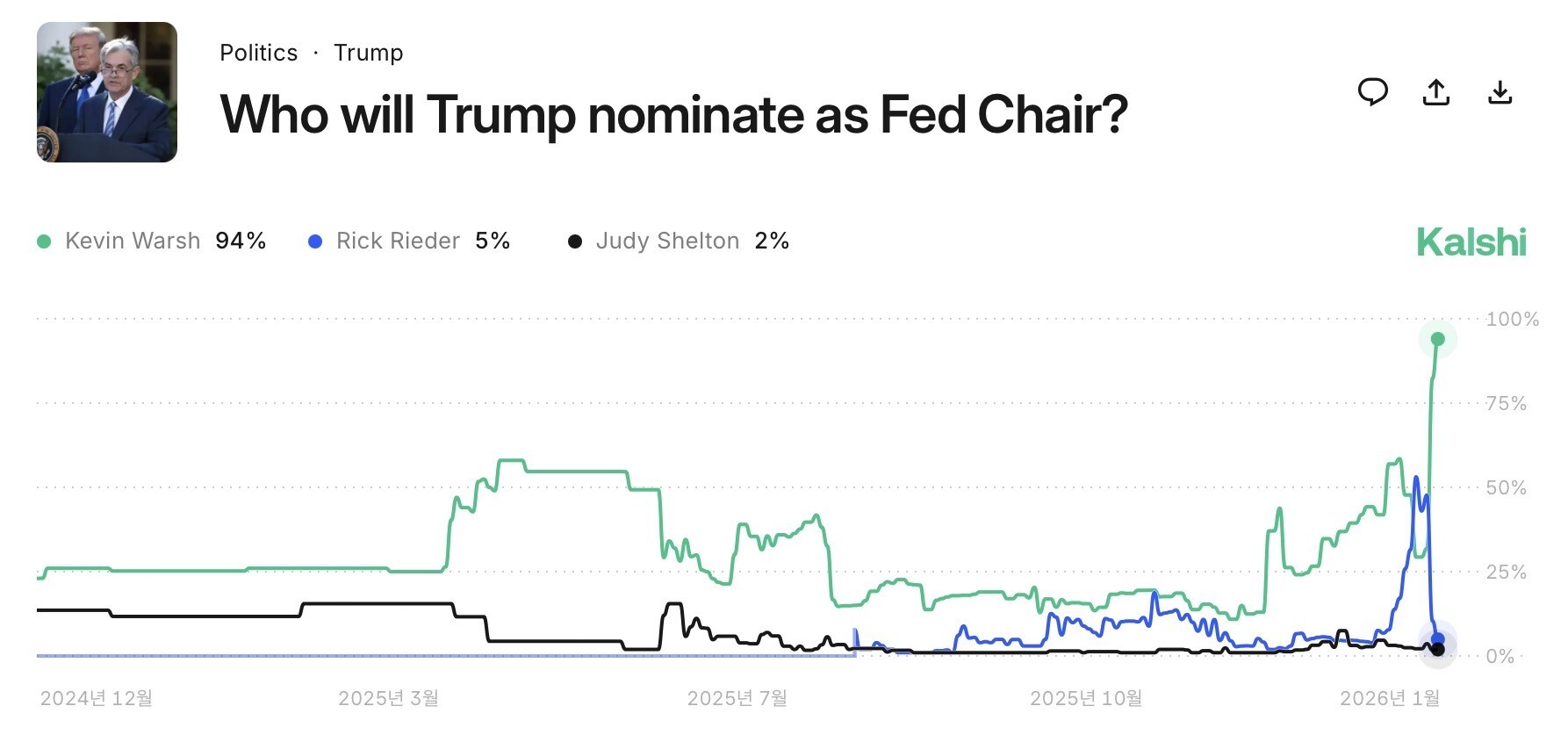Click the 2026년 1월 axis label

(1390, 698)
